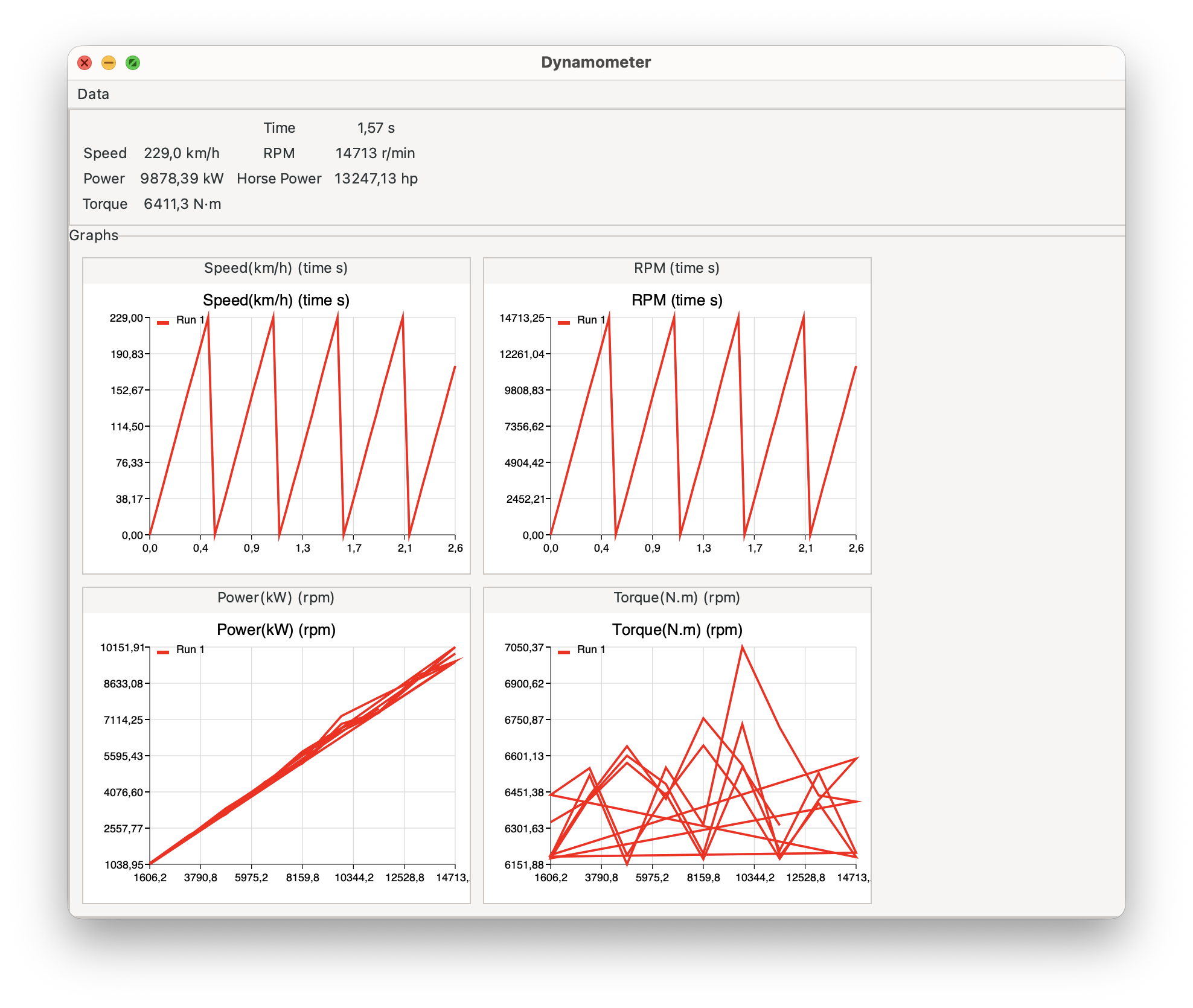Click the green zoom window button
This screenshot has height=1008, width=1193.
tap(133, 63)
